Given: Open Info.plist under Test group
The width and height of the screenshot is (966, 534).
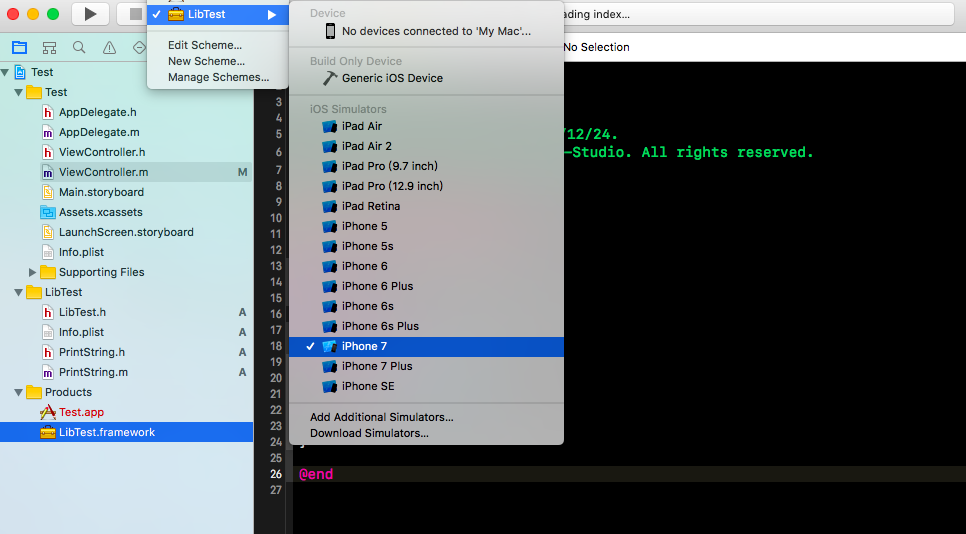Looking at the screenshot, I should tap(81, 252).
